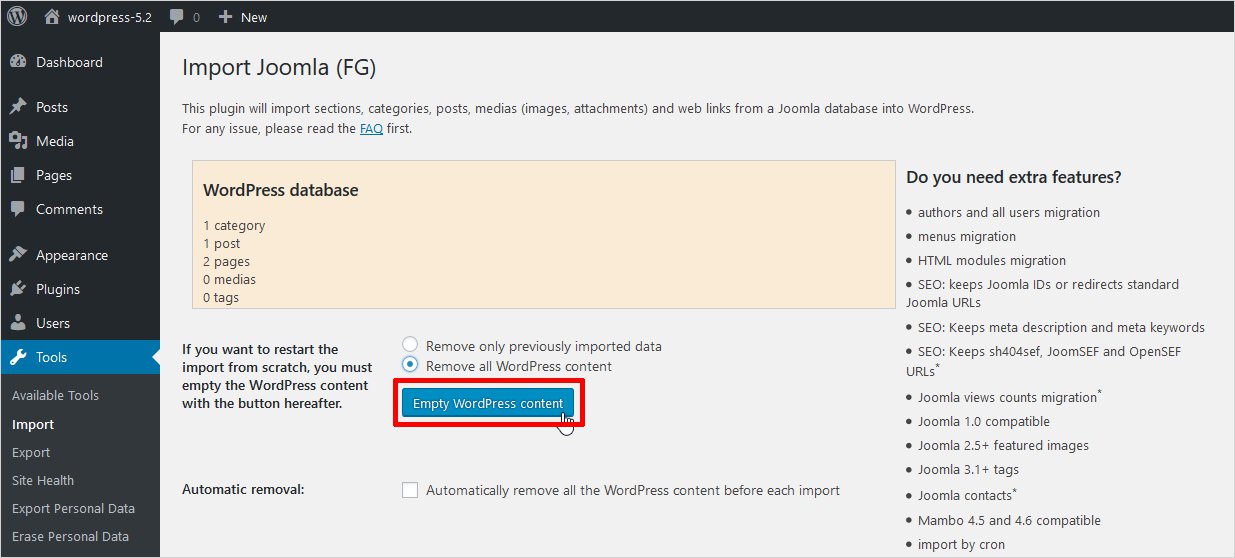Image resolution: width=1235 pixels, height=558 pixels.
Task: Open the Pages menu item
Action: click(x=54, y=175)
